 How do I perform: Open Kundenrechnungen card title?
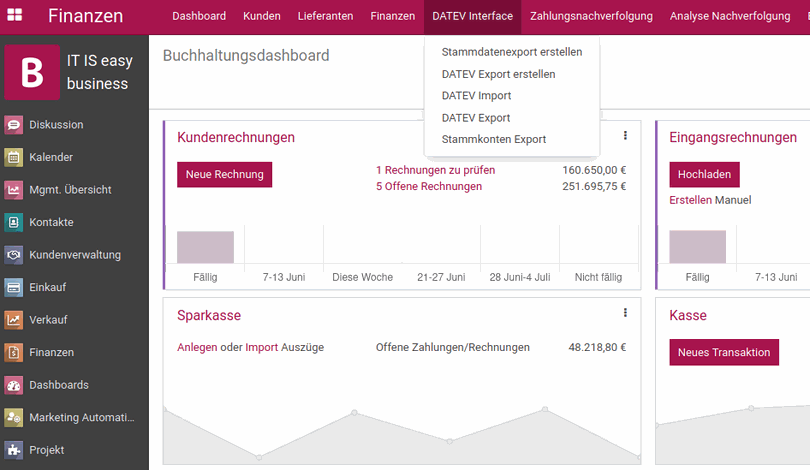pyautogui.click(x=236, y=137)
